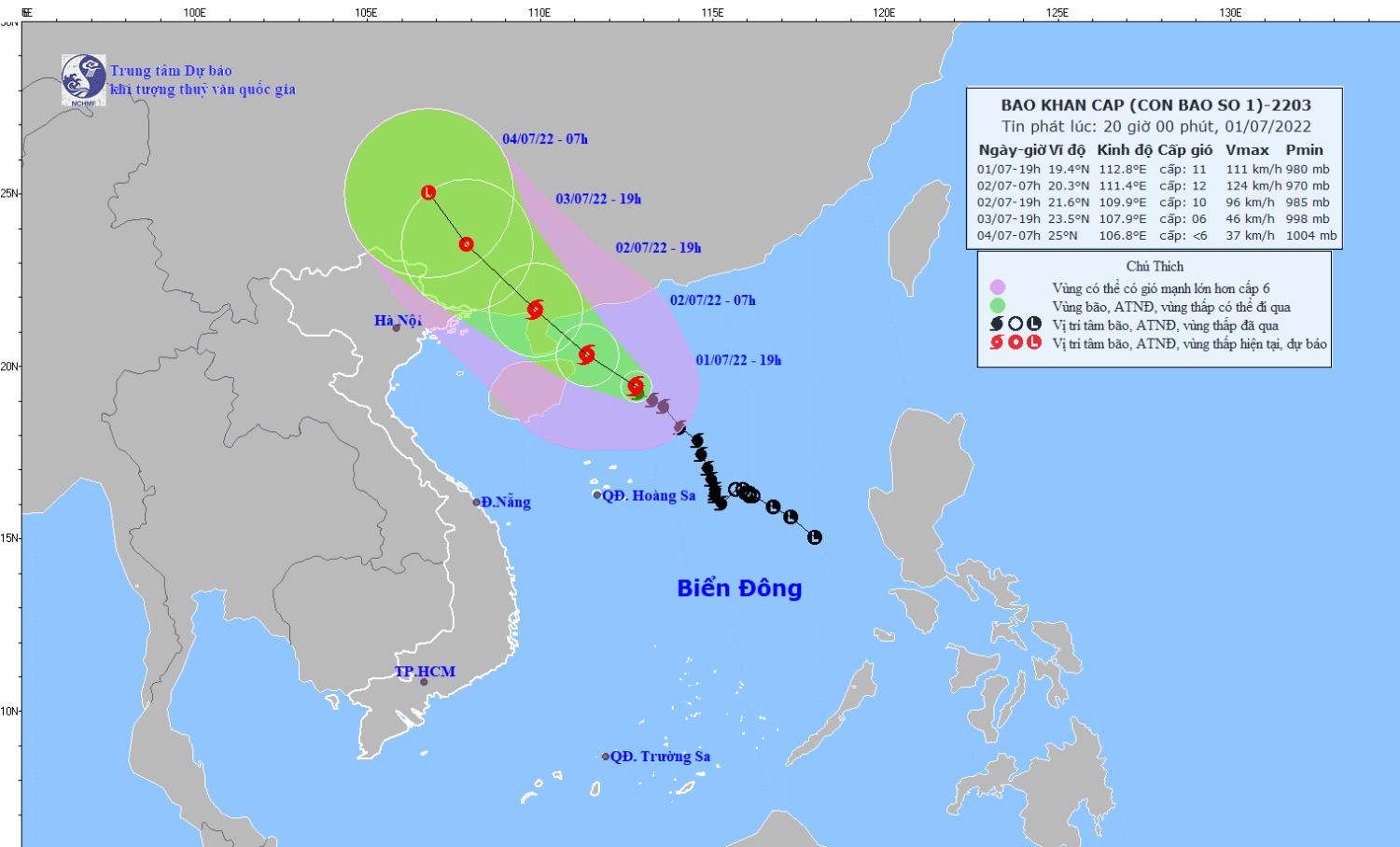
Task: Click the black past-position icons in the legend
Action: (x=1015, y=324)
